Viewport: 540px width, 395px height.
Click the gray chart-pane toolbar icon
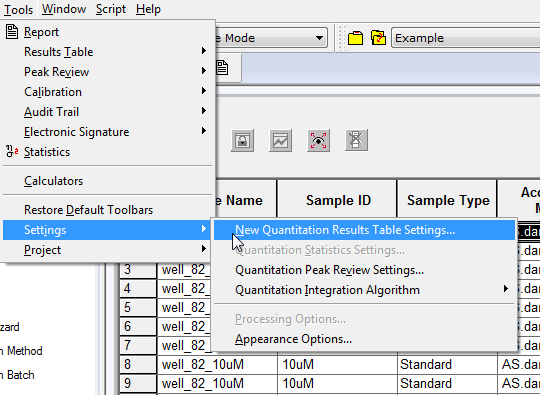coord(280,141)
